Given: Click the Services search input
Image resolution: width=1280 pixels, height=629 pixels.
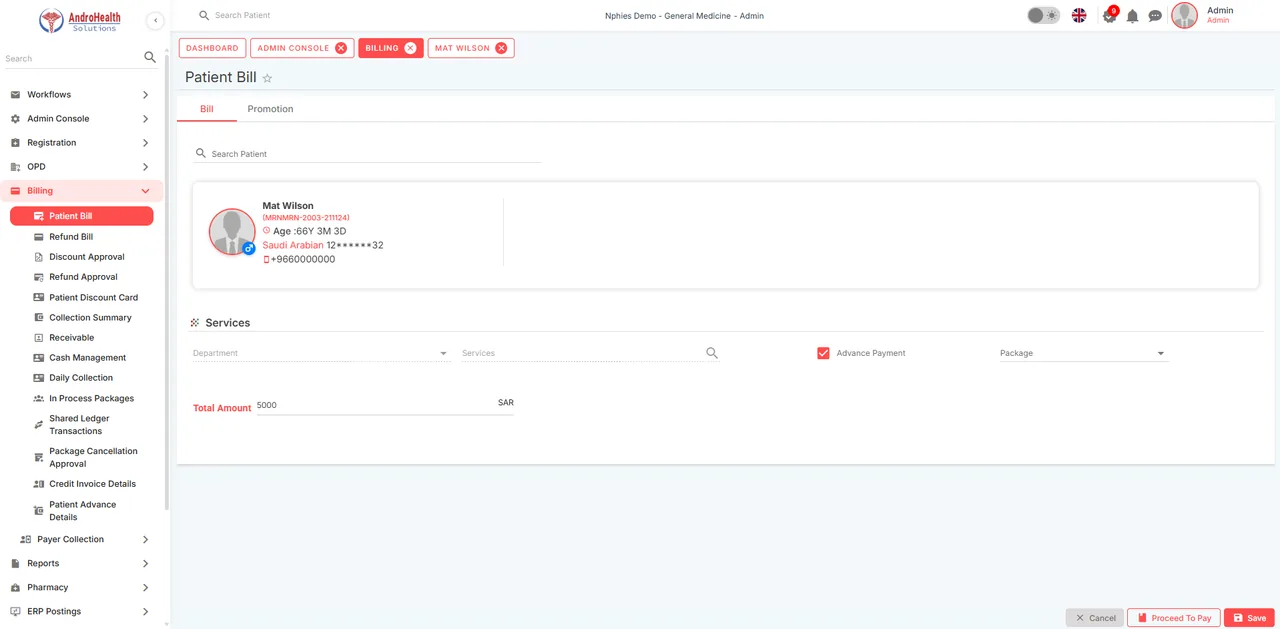Looking at the screenshot, I should click(x=580, y=353).
